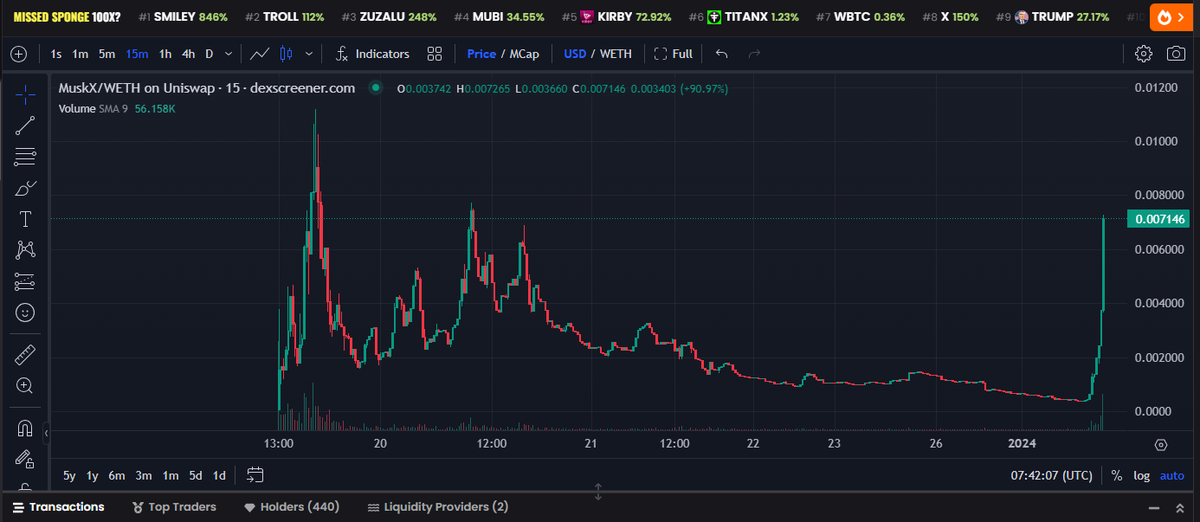
Task: Set date range to 6m
Action: (x=117, y=475)
